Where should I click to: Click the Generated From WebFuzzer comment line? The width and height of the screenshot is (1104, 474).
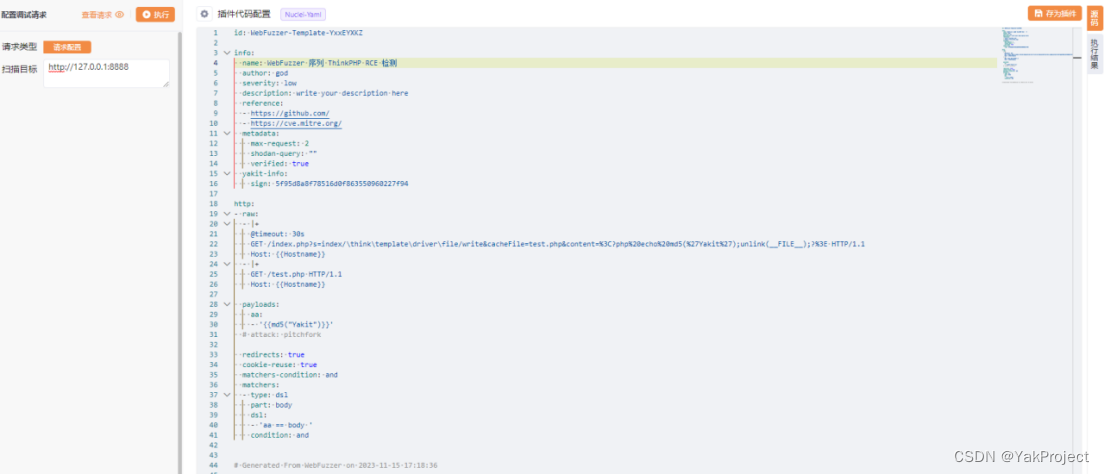[x=336, y=466]
